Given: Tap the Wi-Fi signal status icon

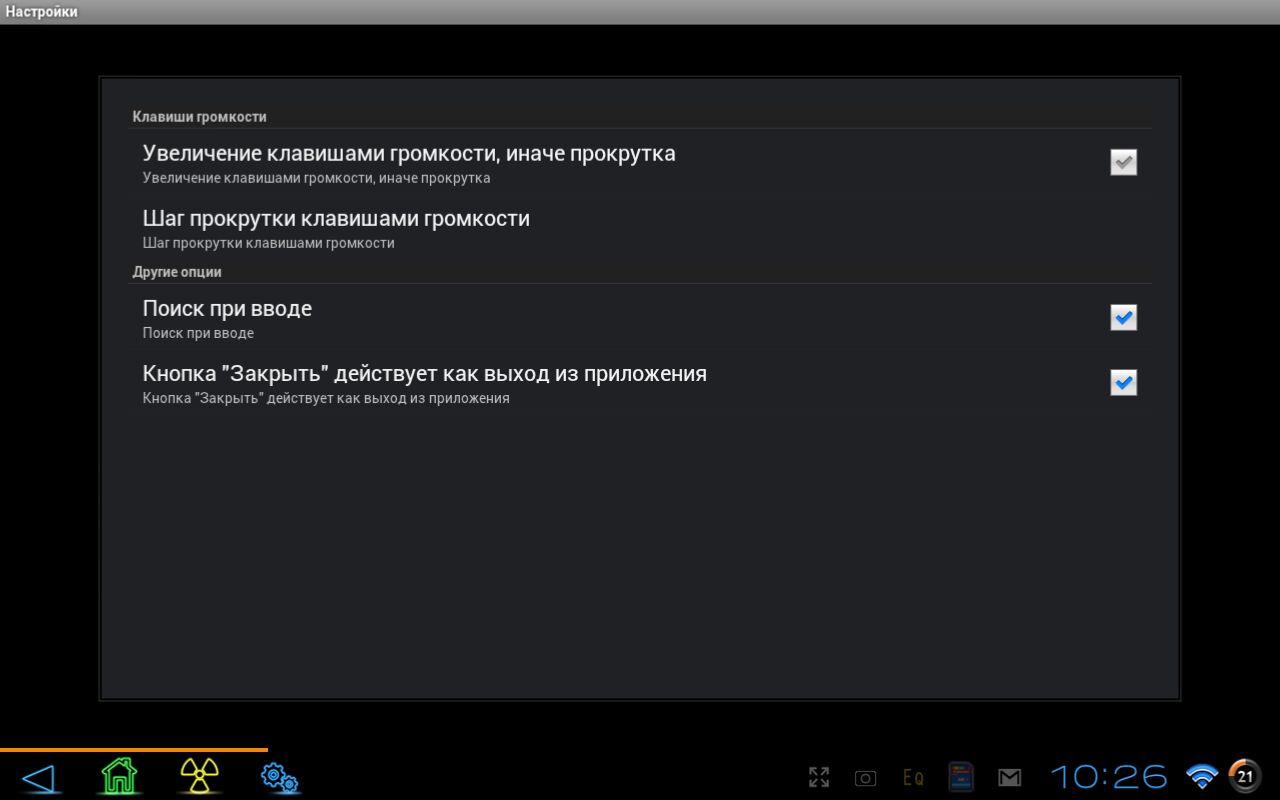Looking at the screenshot, I should point(1201,776).
